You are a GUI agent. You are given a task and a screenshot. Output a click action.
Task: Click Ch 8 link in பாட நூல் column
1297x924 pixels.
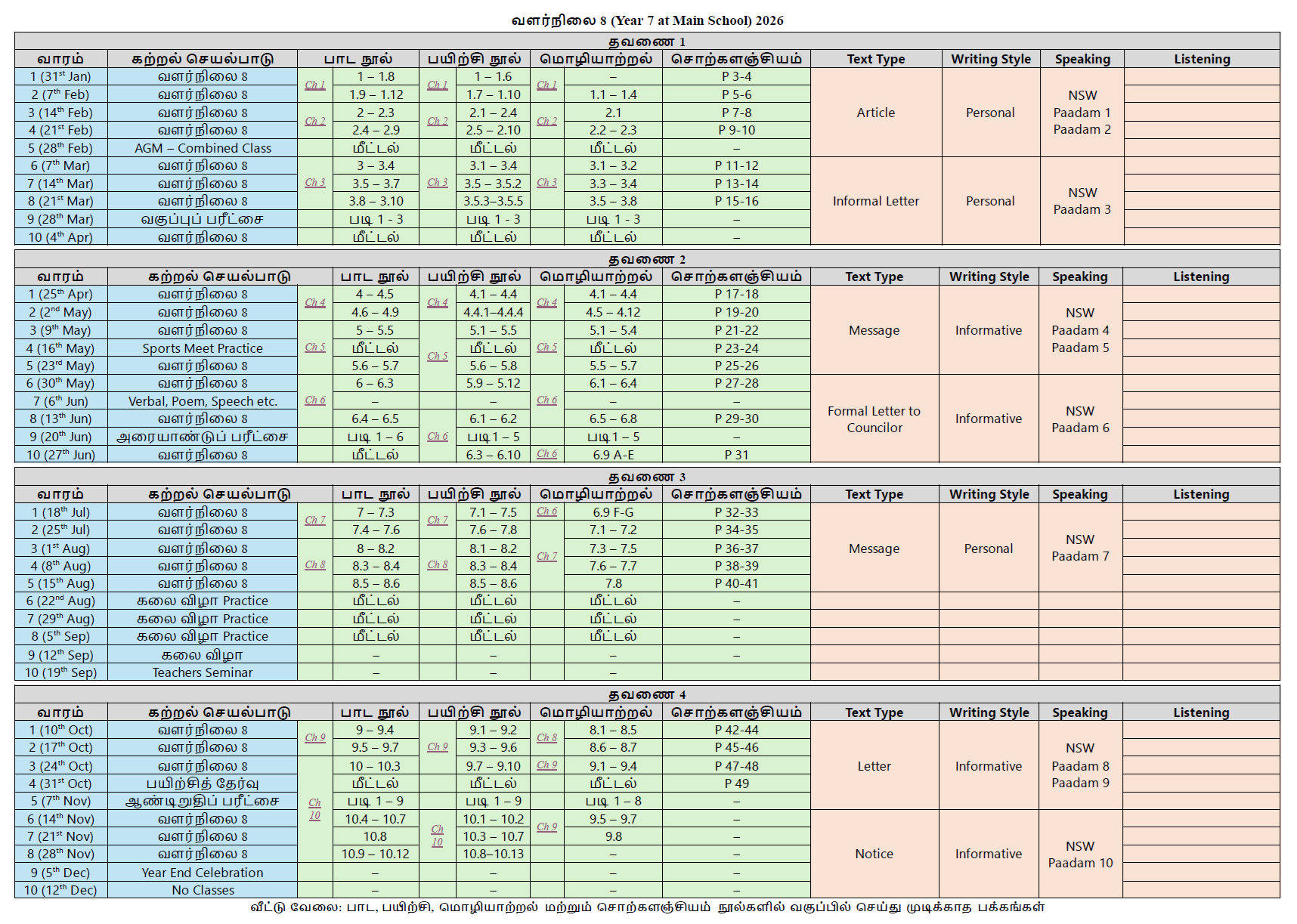[314, 565]
